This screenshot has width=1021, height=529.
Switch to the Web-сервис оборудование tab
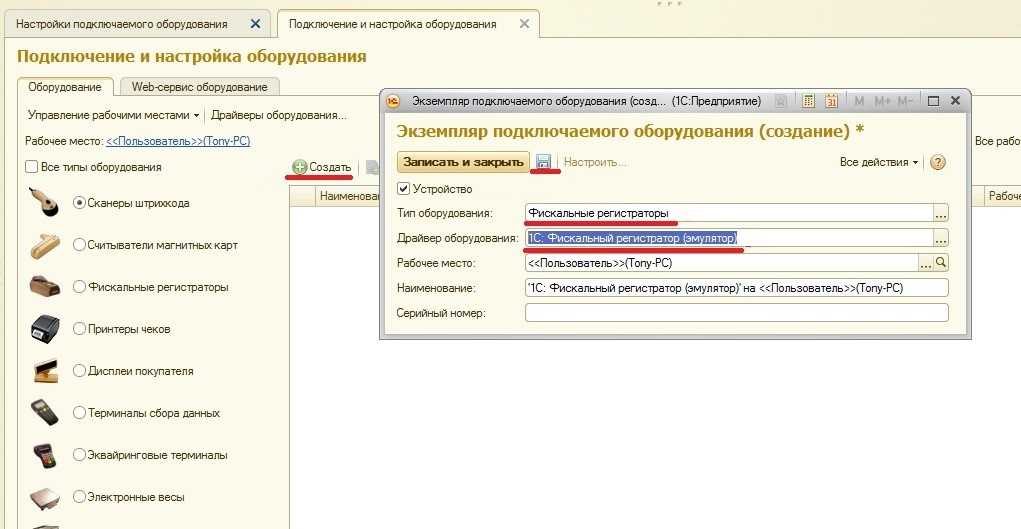click(x=198, y=87)
